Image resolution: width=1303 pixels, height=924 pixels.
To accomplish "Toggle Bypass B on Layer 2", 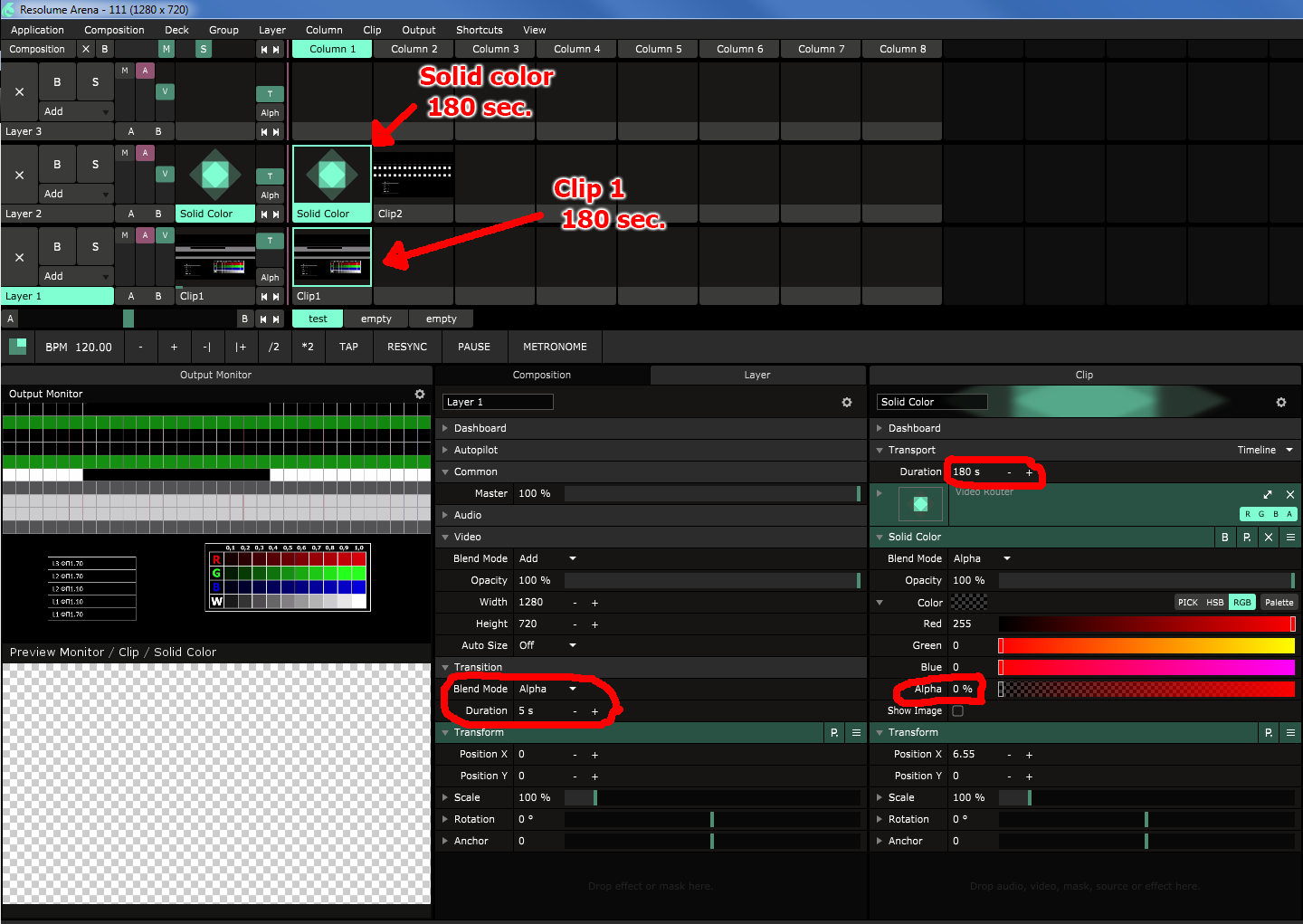I will (57, 164).
